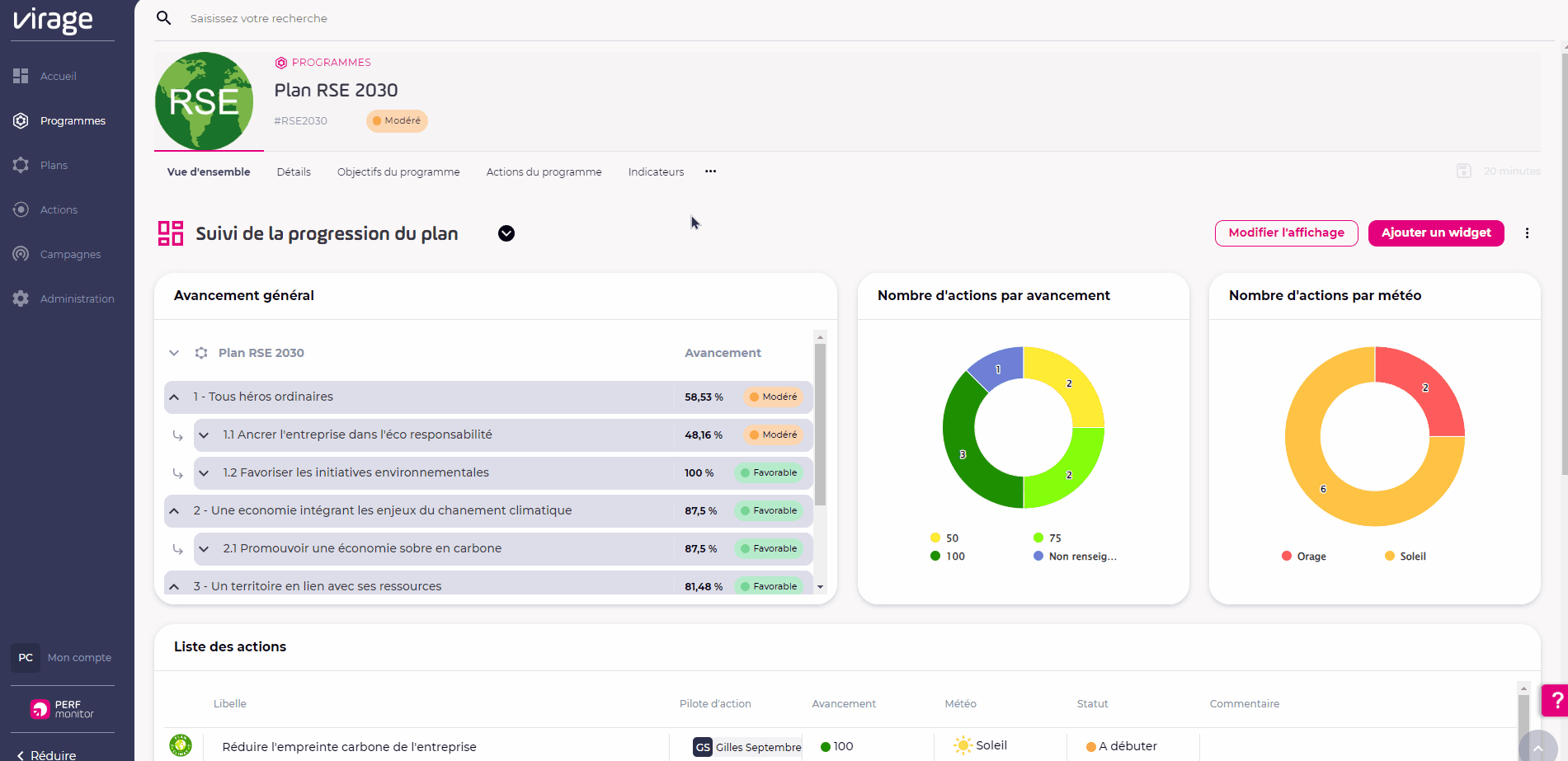Open Actions du programme tab
1568x761 pixels.
[x=544, y=171]
